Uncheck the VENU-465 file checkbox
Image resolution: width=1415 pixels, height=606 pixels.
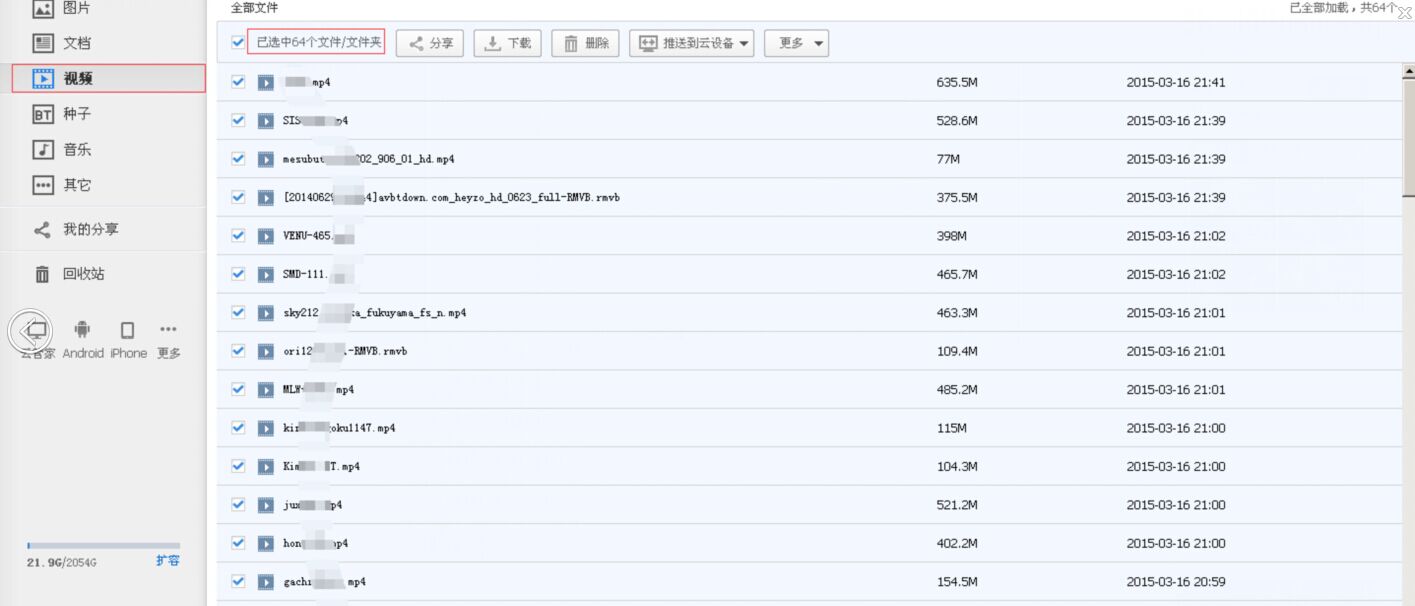(238, 236)
